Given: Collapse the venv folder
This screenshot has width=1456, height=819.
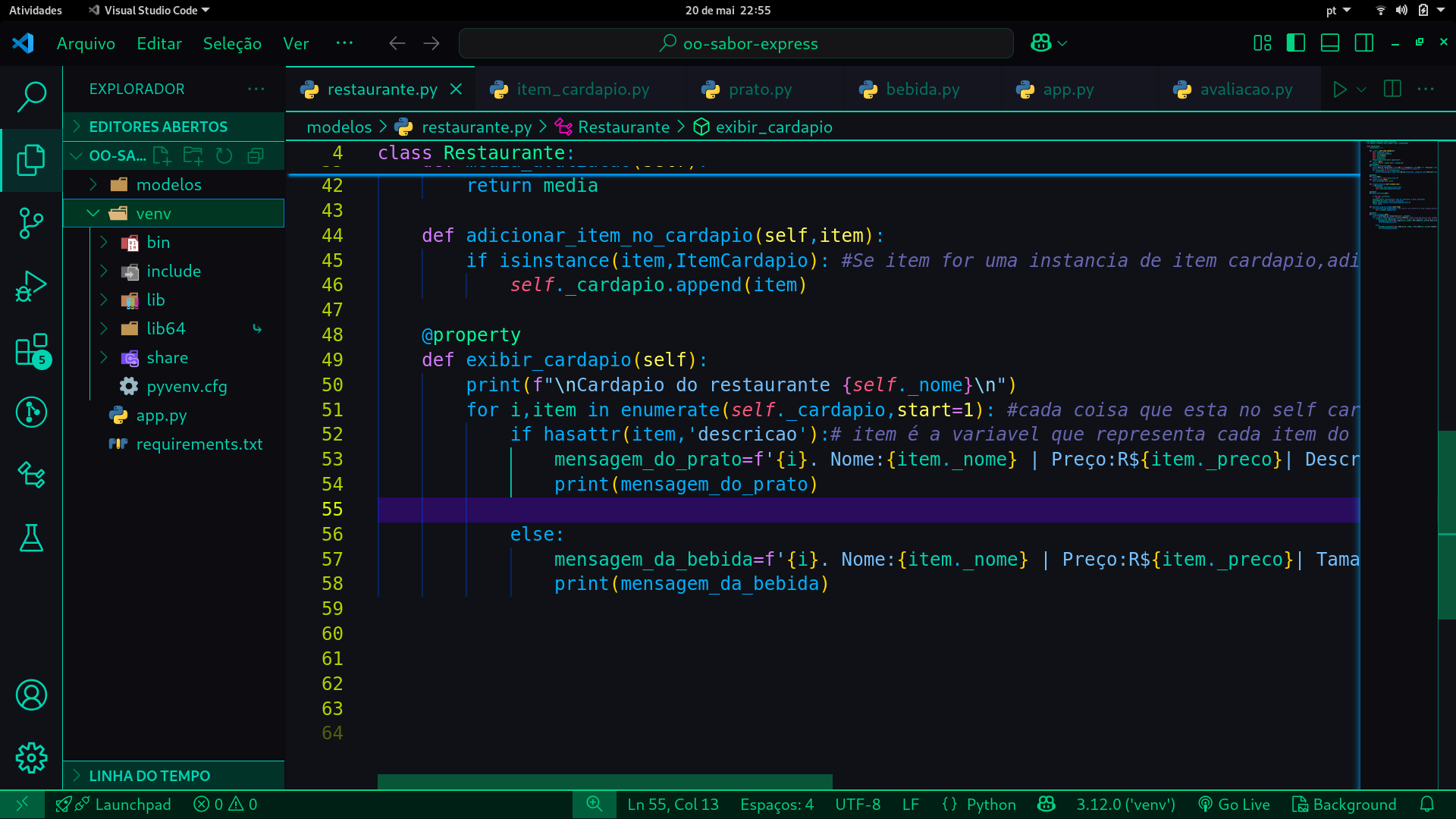Looking at the screenshot, I should point(174,213).
